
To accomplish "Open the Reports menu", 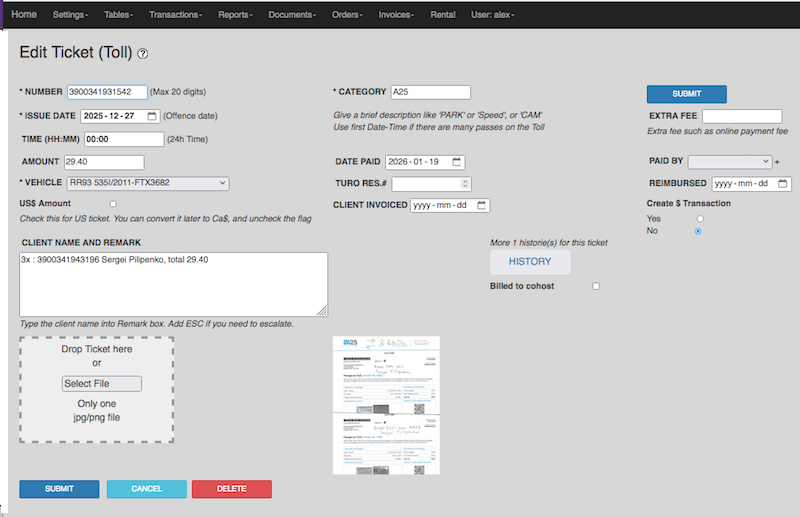I will [235, 15].
